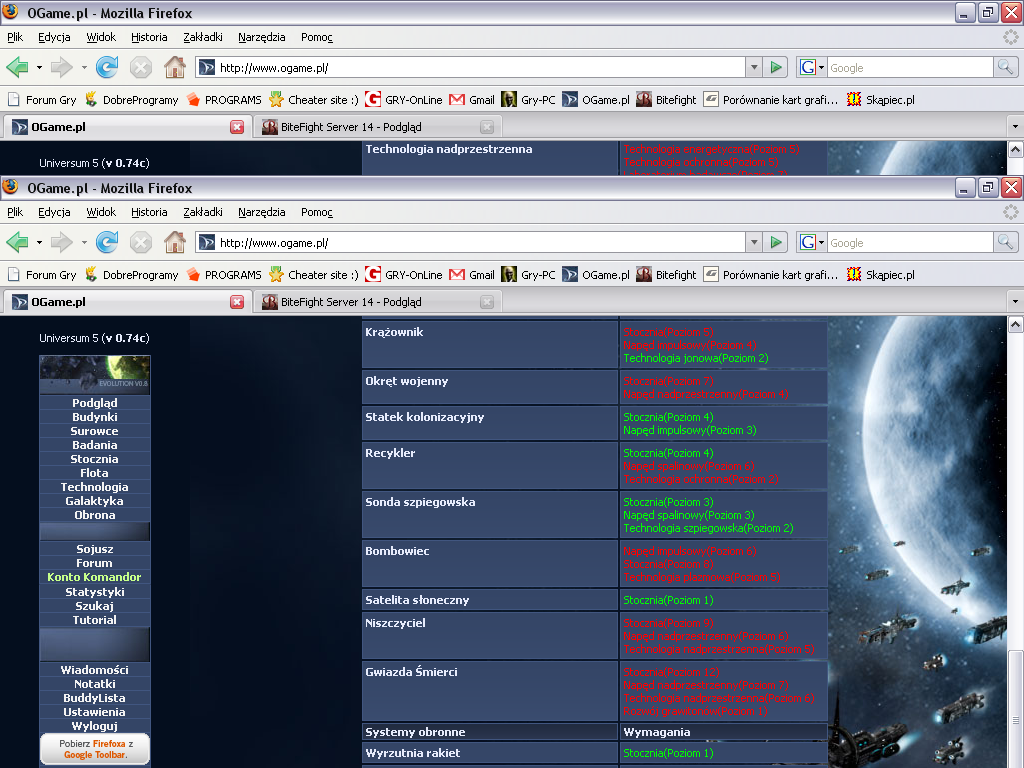The image size is (1024, 768).
Task: Click the Home icon in the lower Firefox toolbar
Action: [174, 242]
